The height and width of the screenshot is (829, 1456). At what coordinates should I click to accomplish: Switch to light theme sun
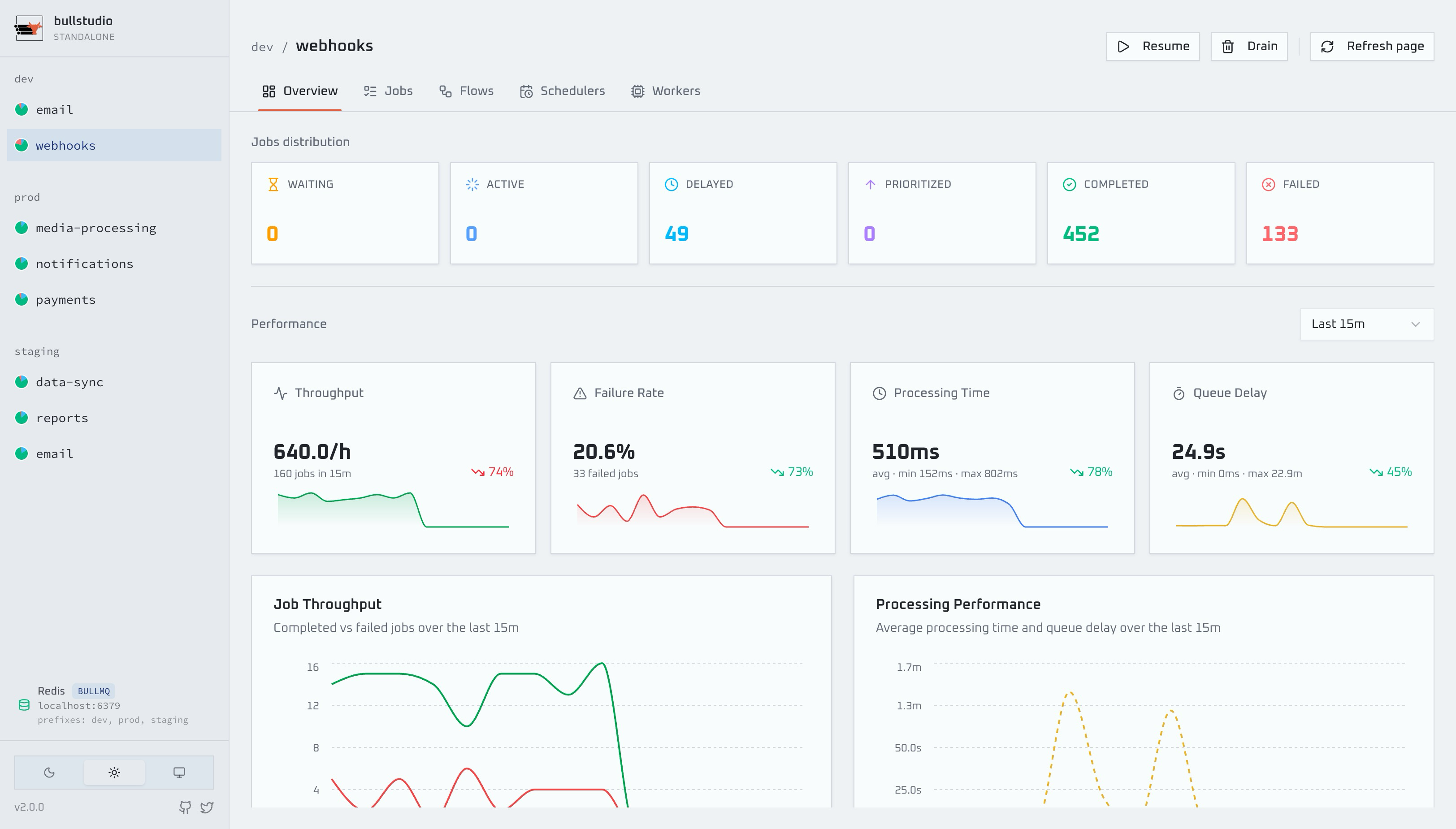[114, 773]
